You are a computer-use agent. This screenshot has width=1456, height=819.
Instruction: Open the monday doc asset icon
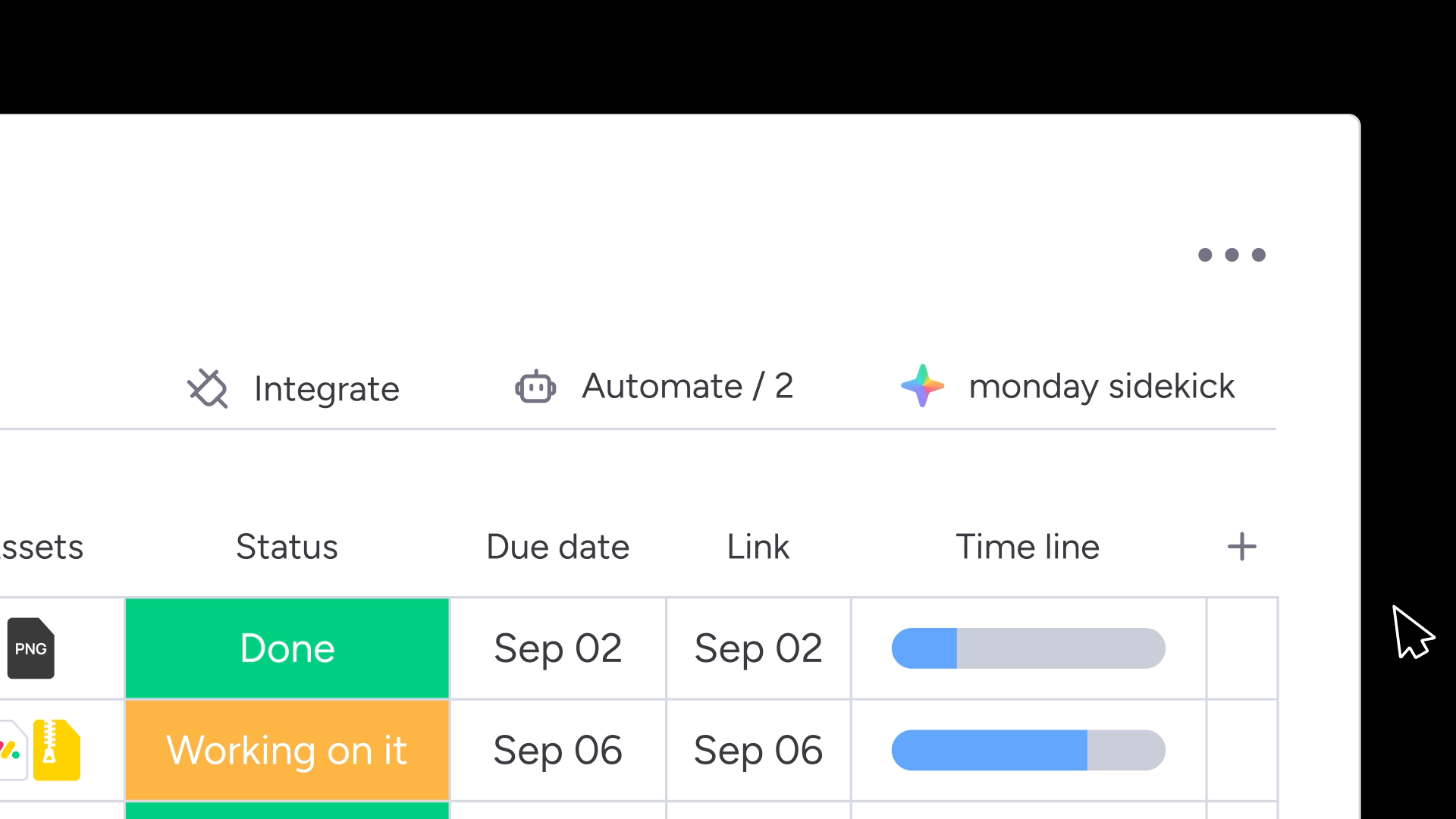tap(11, 750)
